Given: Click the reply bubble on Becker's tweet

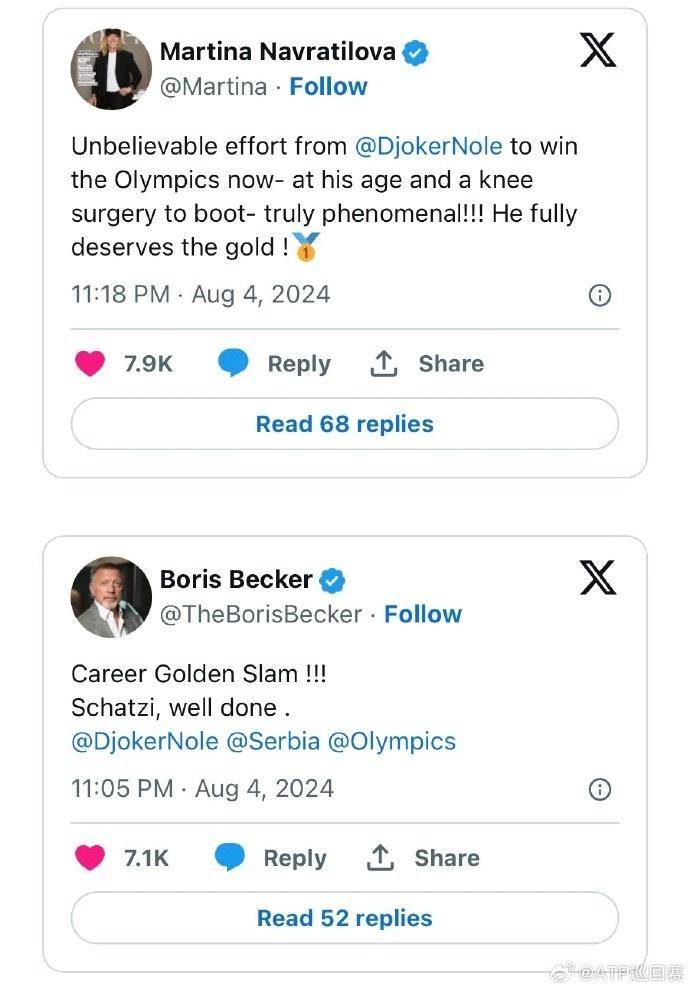Looking at the screenshot, I should (230, 858).
